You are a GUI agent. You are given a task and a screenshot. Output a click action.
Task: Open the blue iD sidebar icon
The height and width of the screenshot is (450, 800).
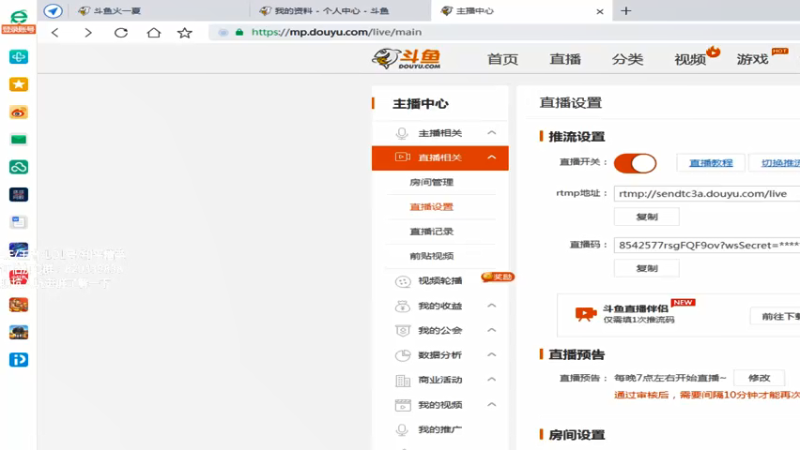[x=18, y=360]
